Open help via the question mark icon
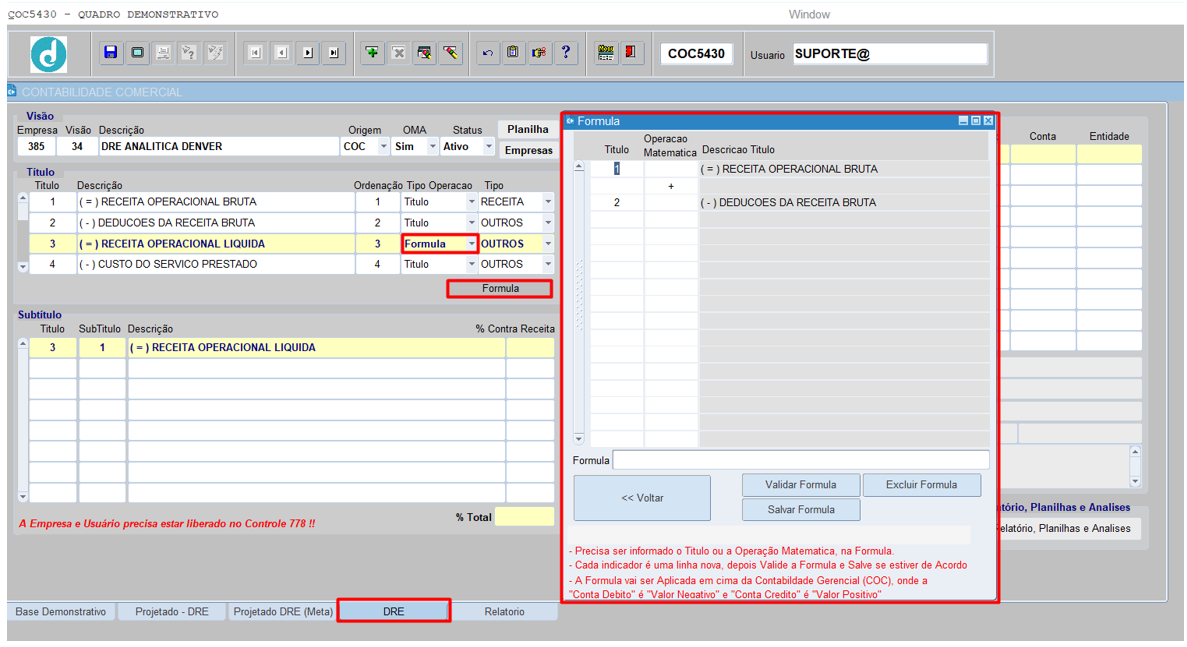Viewport: 1187px width, 647px height. click(565, 52)
